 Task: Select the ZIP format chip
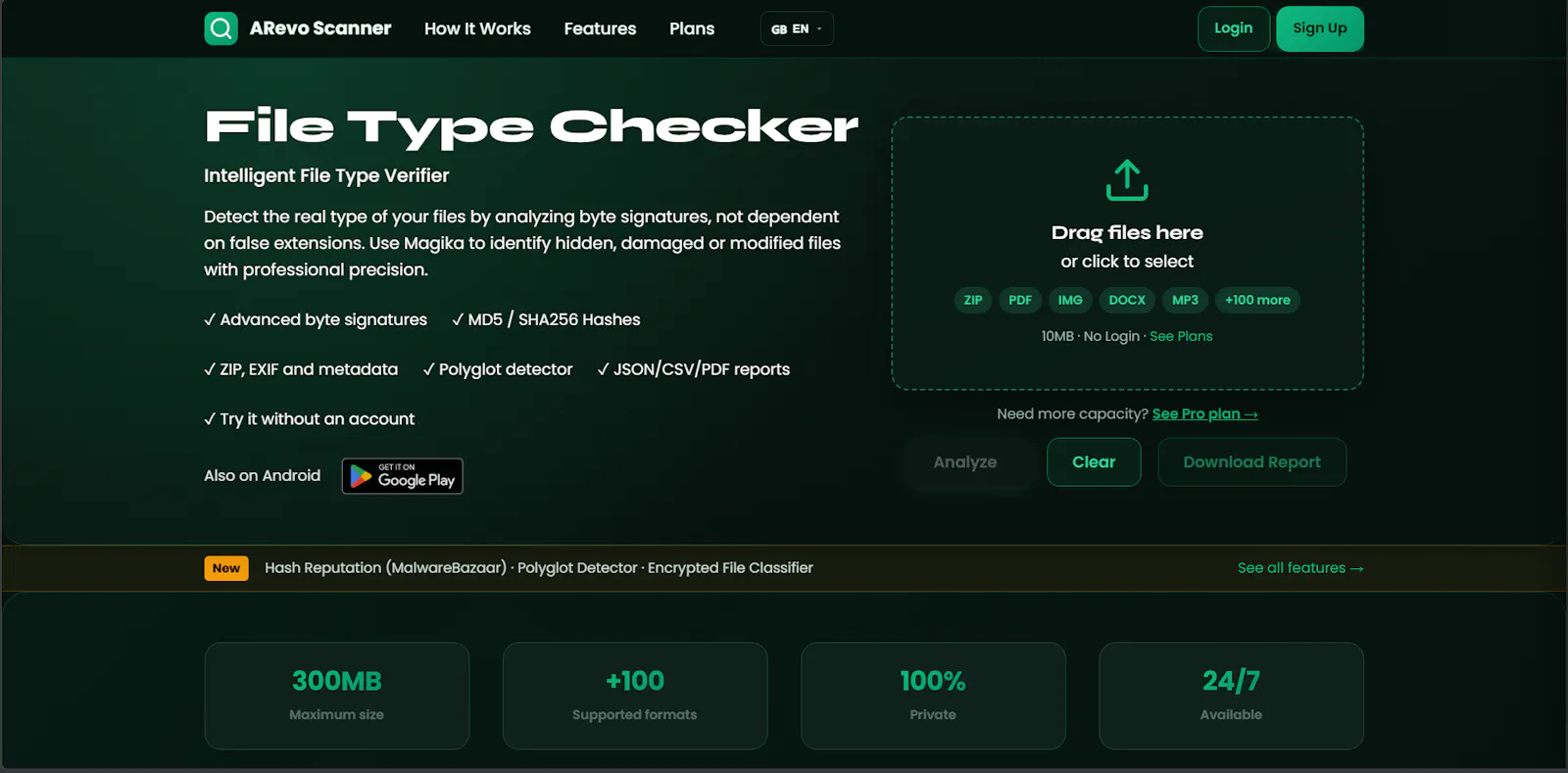point(973,300)
